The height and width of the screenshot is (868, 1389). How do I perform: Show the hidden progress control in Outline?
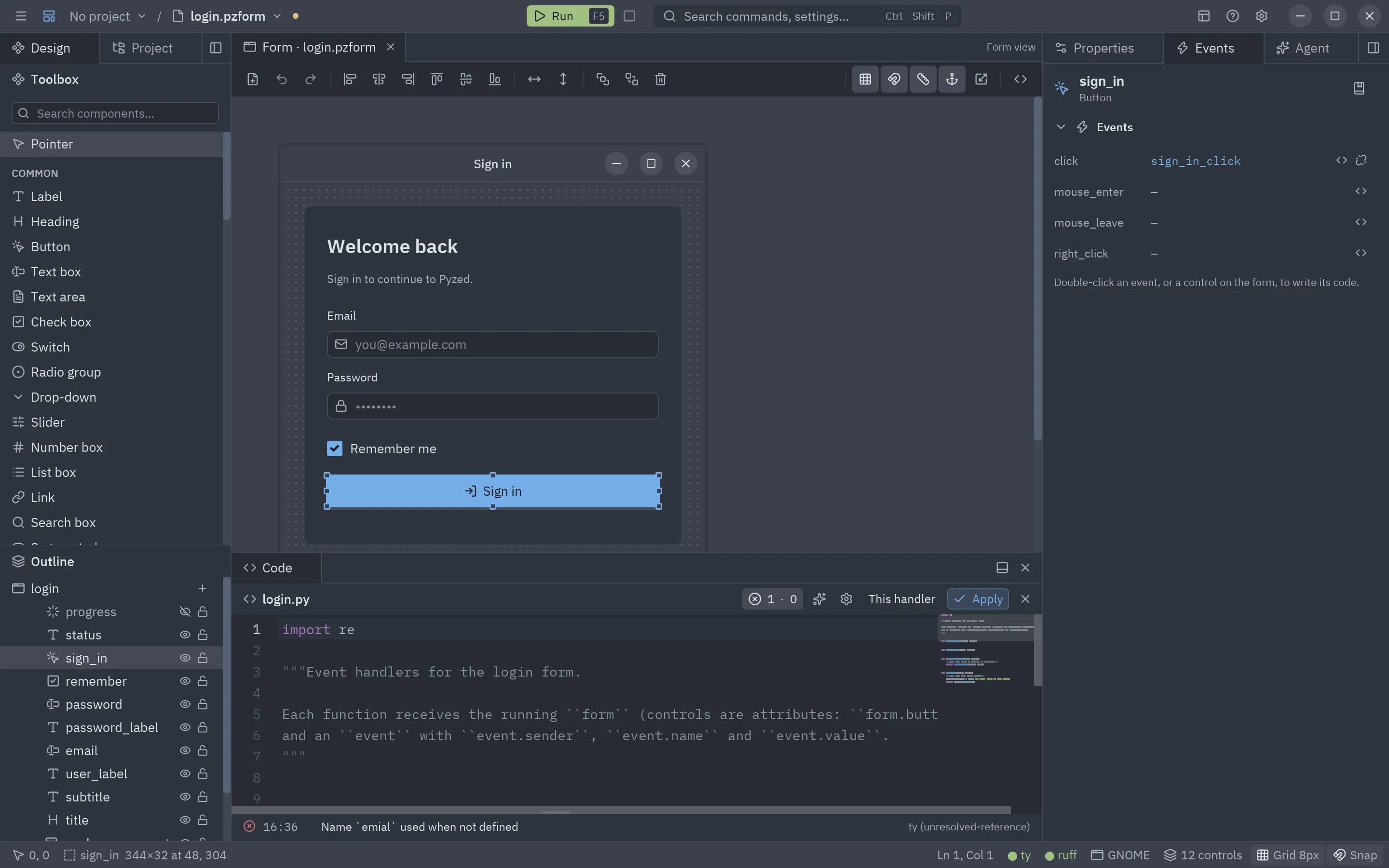pos(185,612)
